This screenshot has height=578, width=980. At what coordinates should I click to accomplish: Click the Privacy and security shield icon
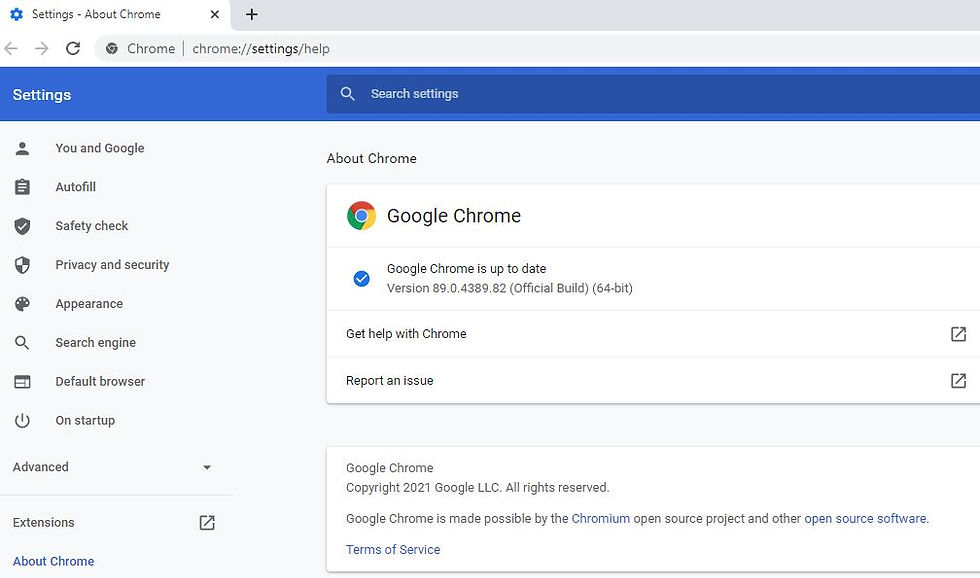tap(22, 265)
